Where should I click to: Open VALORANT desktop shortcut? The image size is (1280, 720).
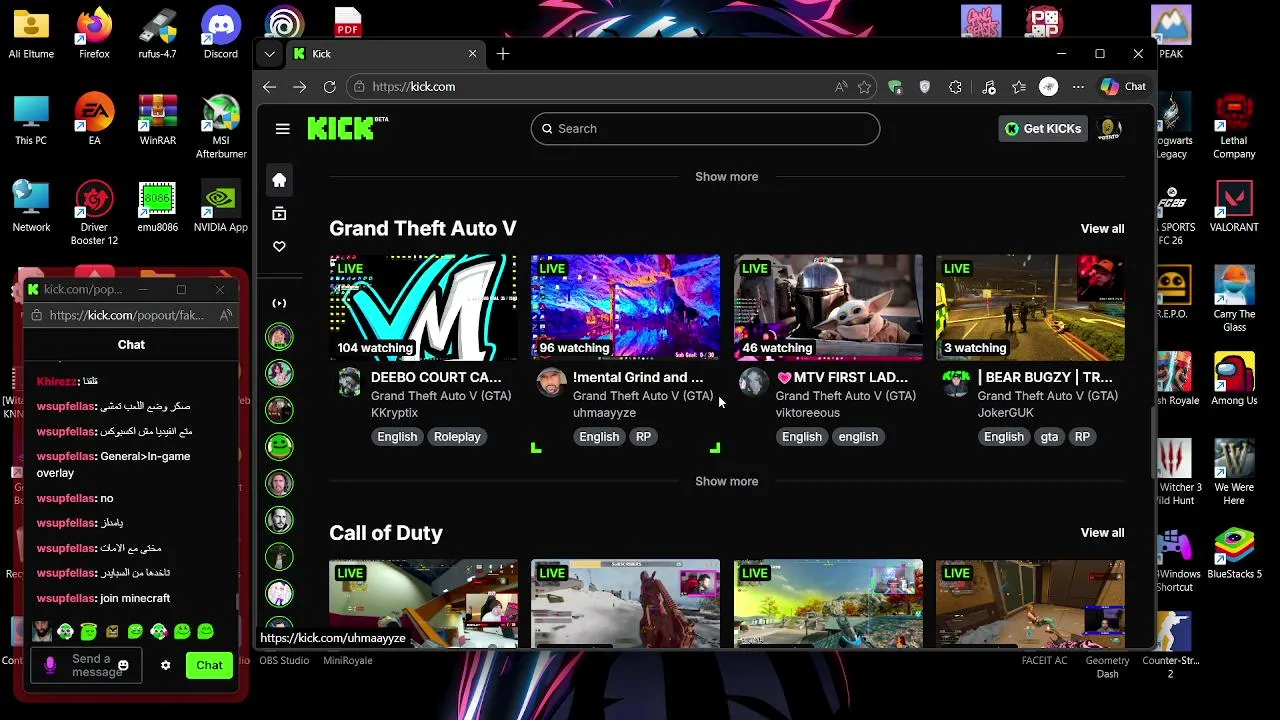(1234, 206)
